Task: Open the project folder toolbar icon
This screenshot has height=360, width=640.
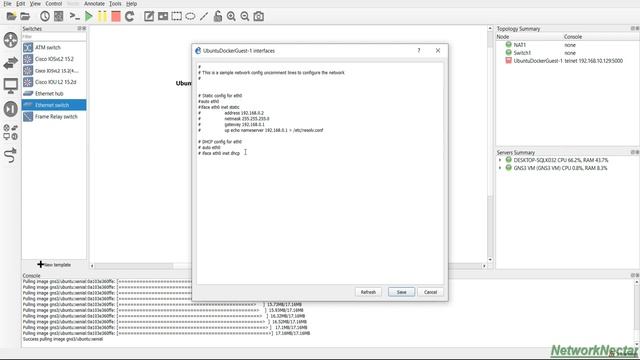Action: (25, 16)
